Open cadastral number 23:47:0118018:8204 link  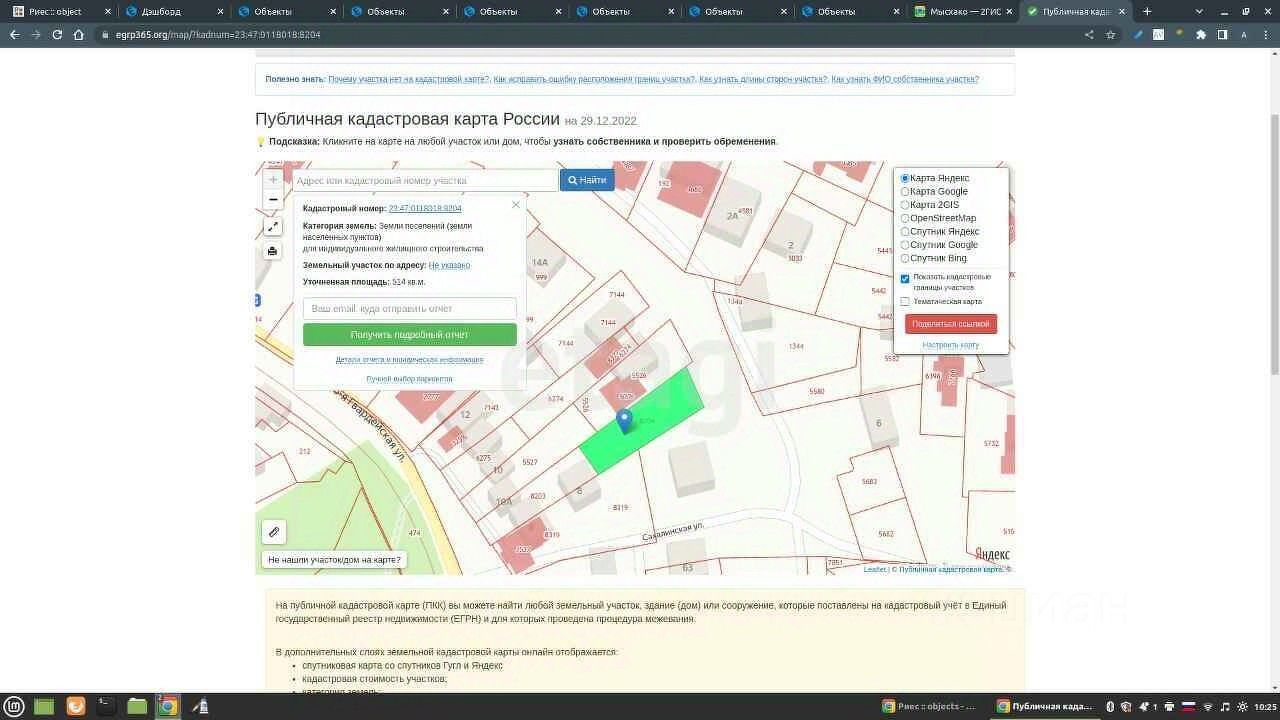pos(425,208)
